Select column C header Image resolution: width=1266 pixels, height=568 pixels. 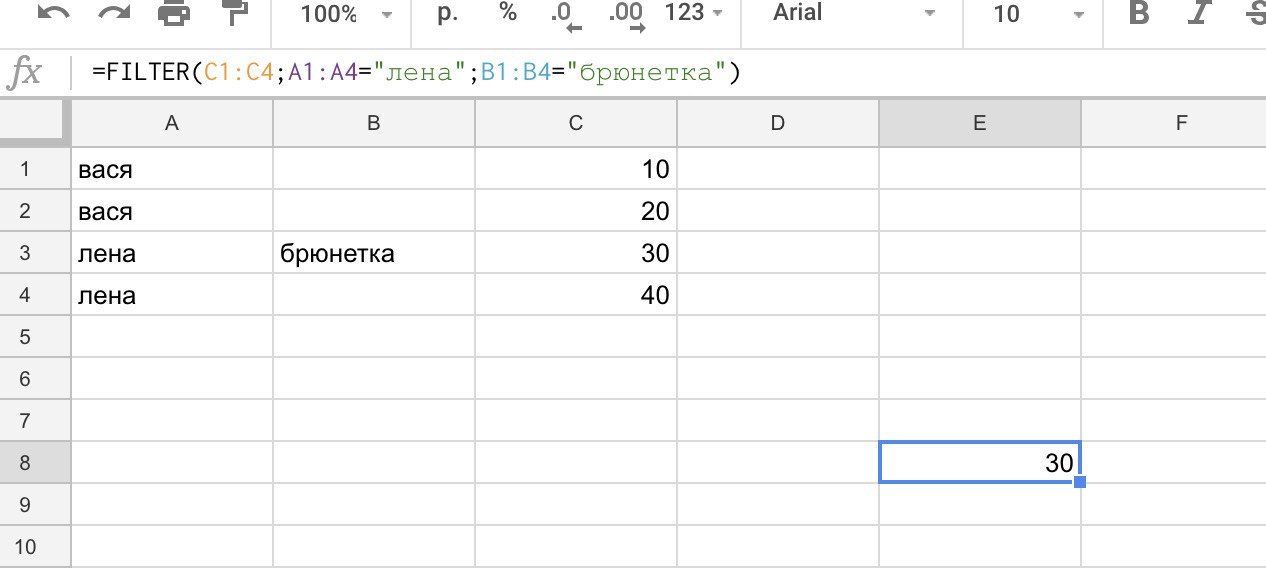coord(575,123)
